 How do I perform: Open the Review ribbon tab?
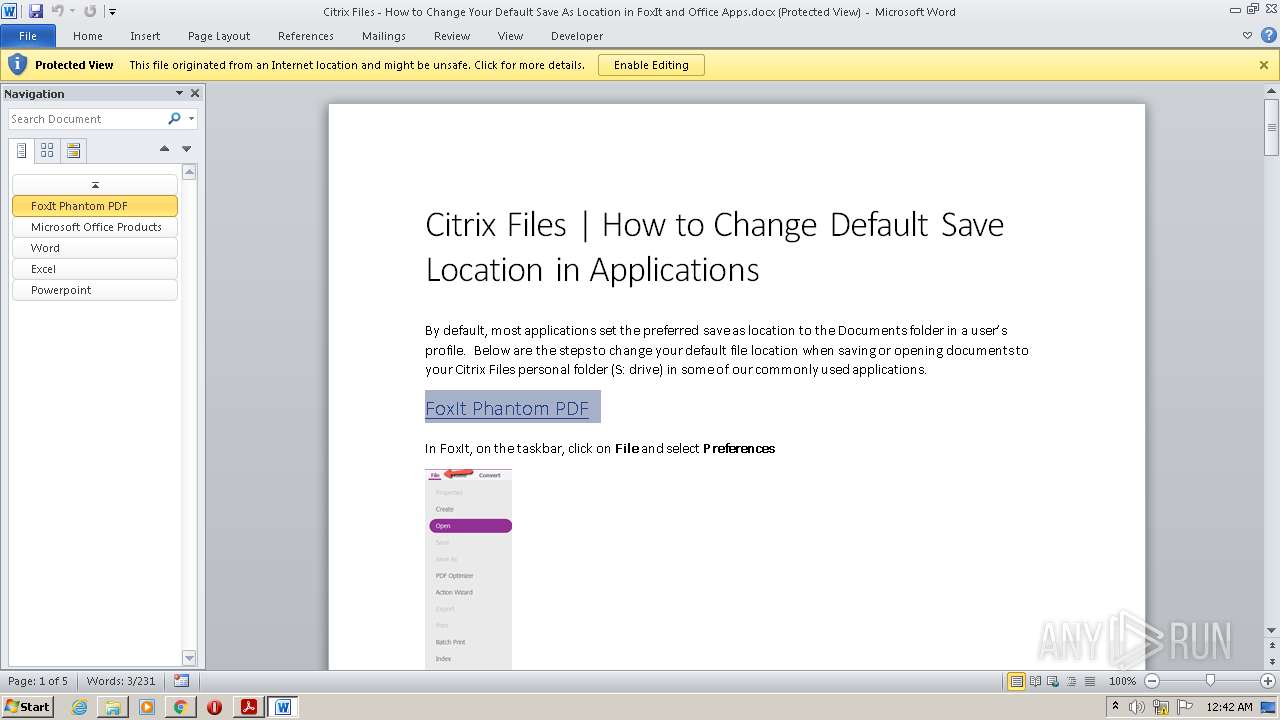[x=452, y=36]
